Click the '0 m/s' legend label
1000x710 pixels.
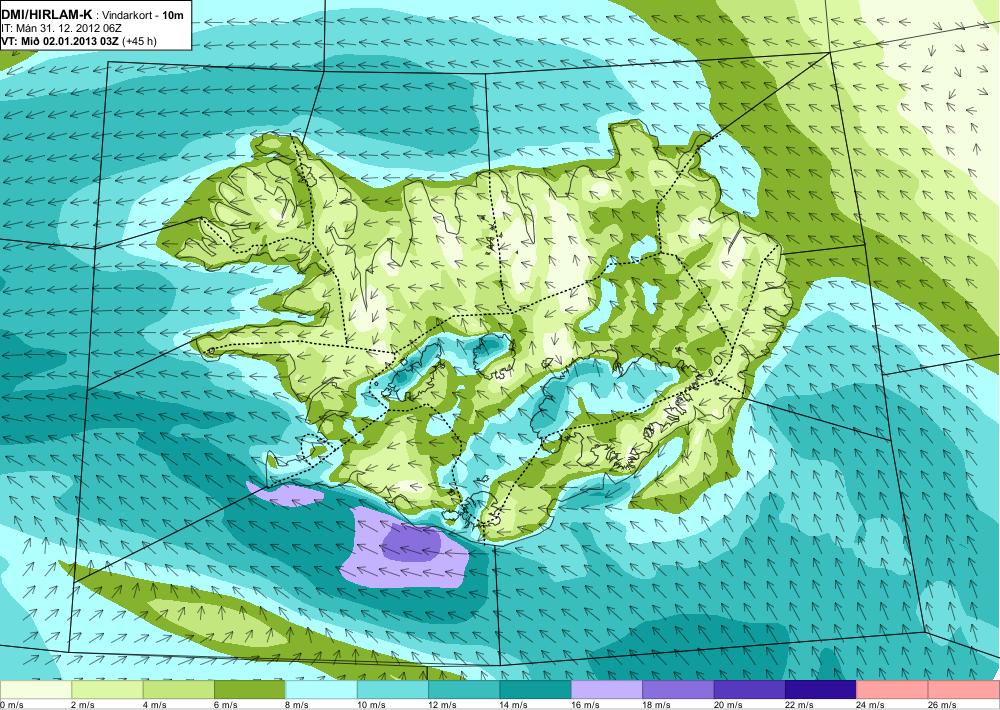[x=11, y=705]
